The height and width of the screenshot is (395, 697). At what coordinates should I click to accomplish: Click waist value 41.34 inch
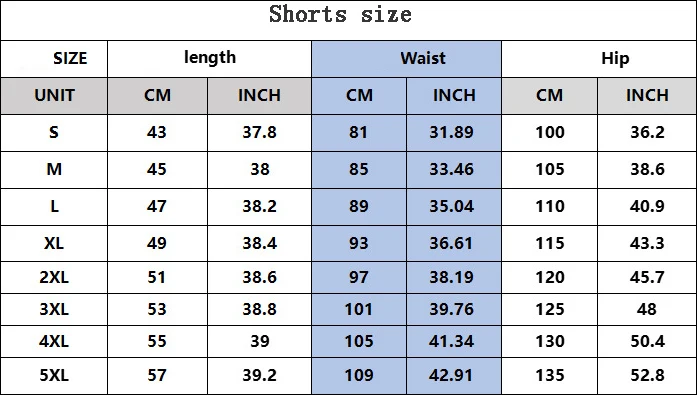pyautogui.click(x=452, y=341)
